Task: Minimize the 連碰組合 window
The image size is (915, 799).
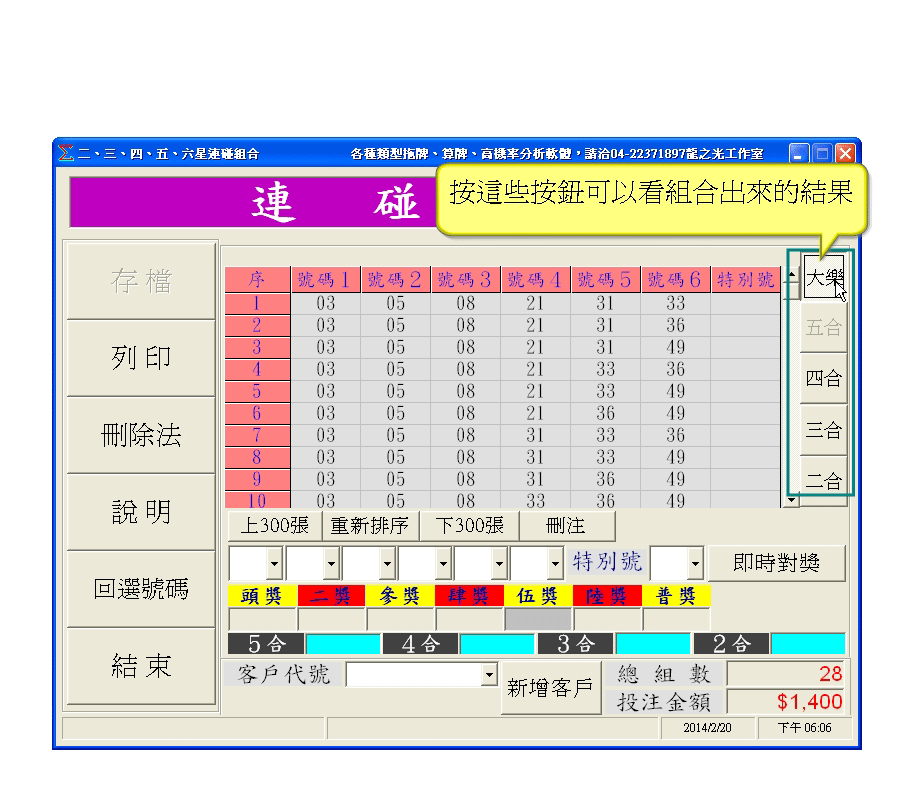Action: point(798,153)
